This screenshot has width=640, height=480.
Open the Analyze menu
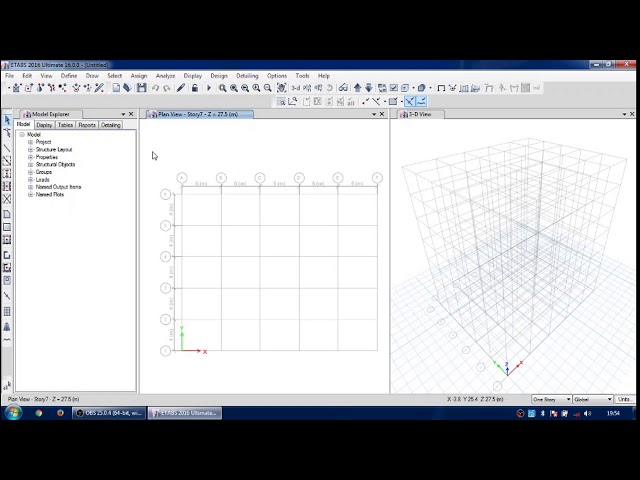[x=165, y=76]
